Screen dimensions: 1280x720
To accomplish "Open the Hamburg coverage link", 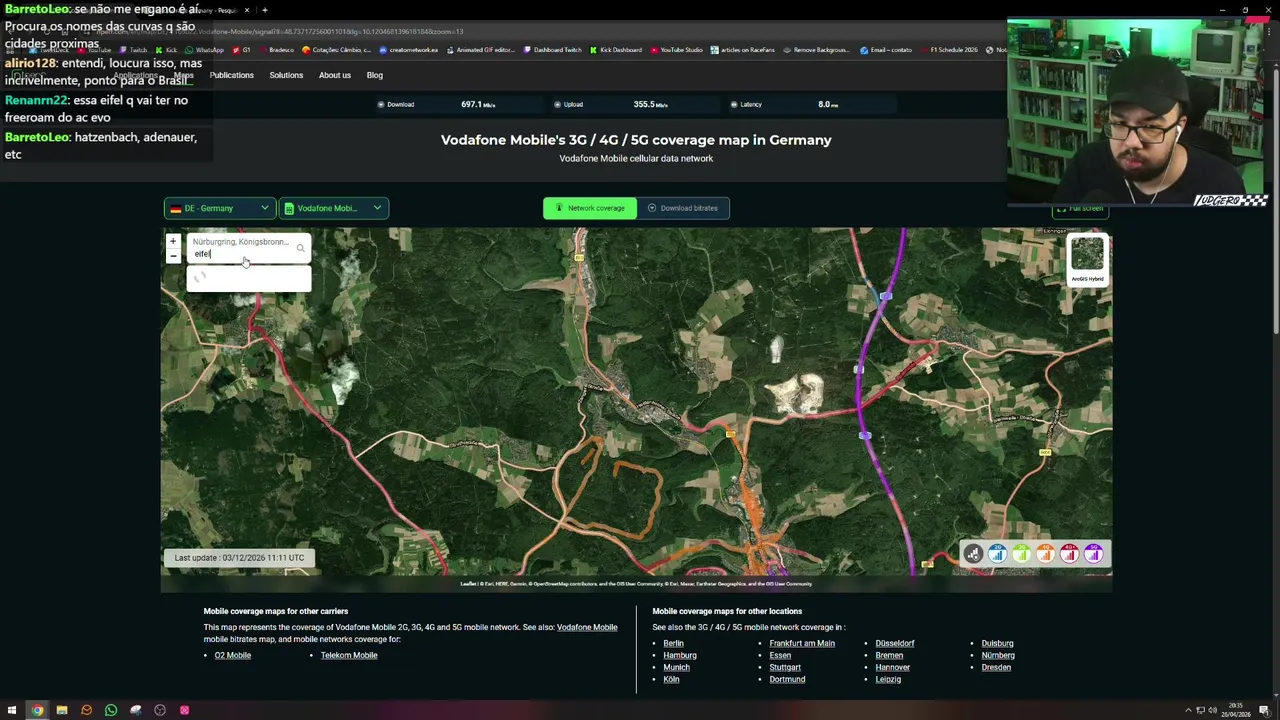I will click(x=680, y=655).
